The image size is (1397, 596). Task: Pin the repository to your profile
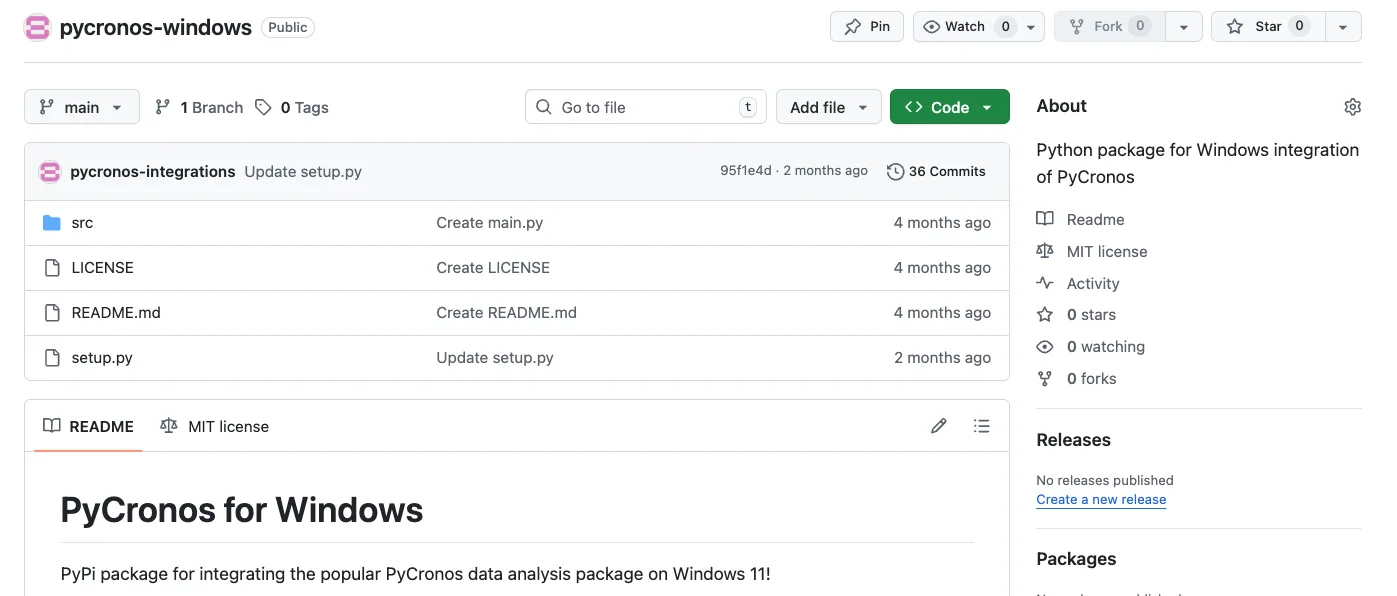867,27
